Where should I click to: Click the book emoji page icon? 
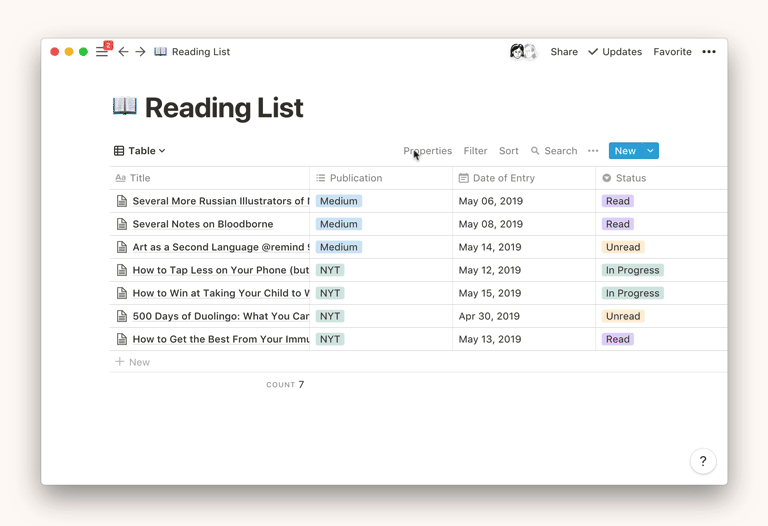click(125, 106)
